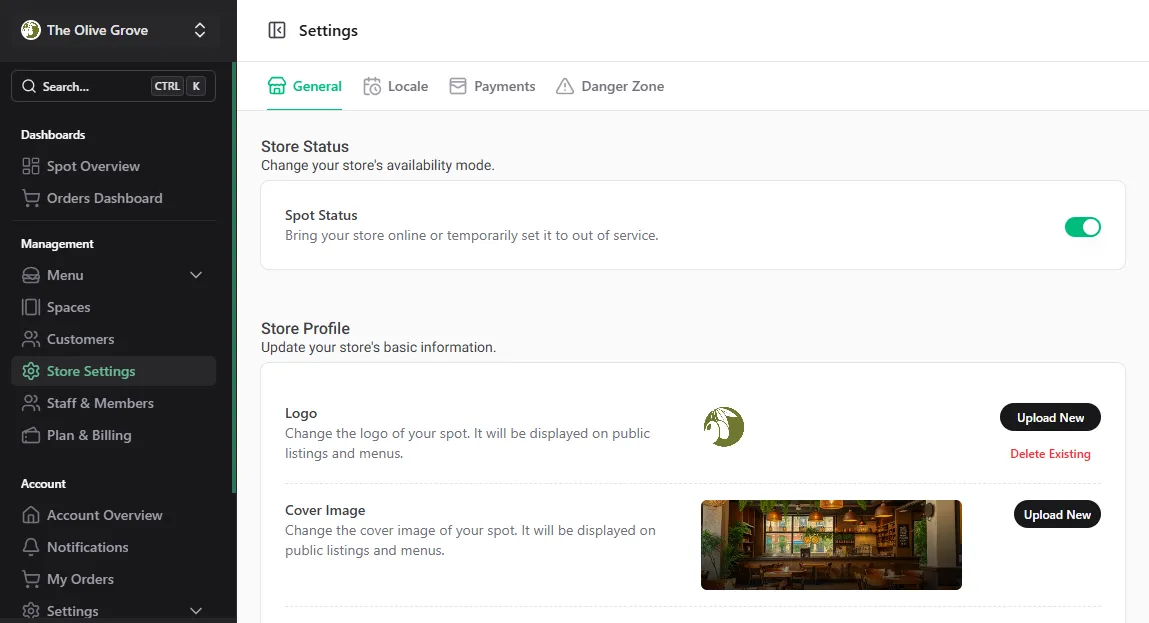Image resolution: width=1149 pixels, height=623 pixels.
Task: Open Customers via the people icon
Action: [x=31, y=339]
